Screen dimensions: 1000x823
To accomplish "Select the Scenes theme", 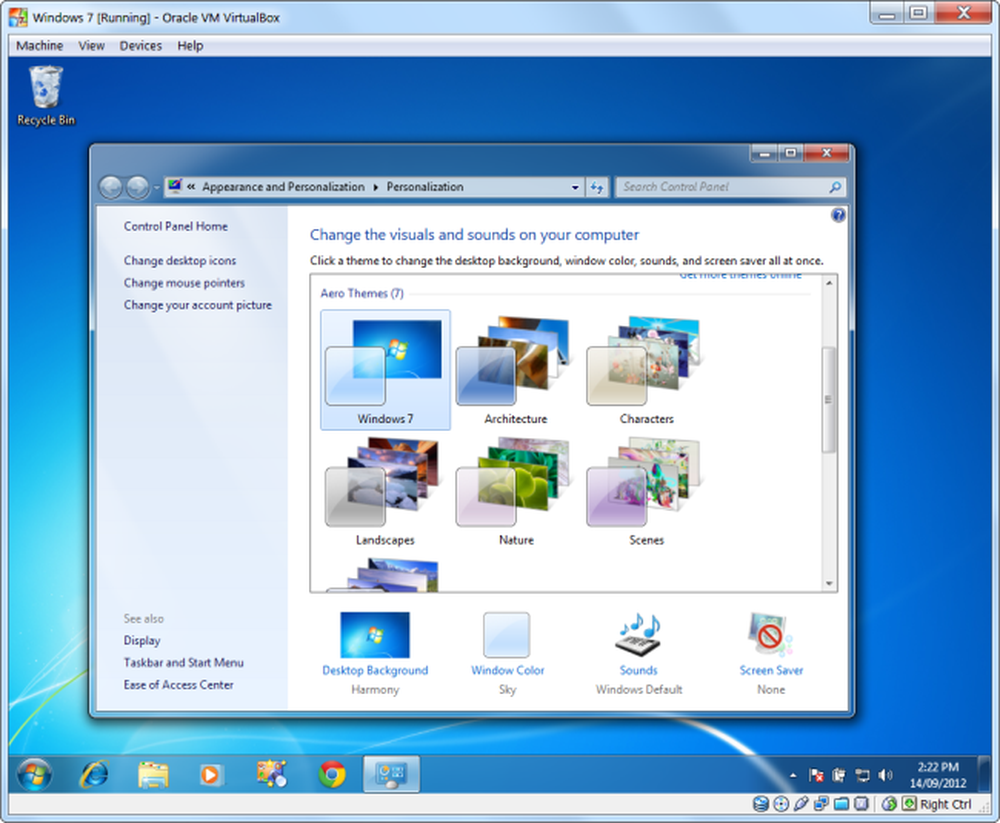I will tap(646, 491).
